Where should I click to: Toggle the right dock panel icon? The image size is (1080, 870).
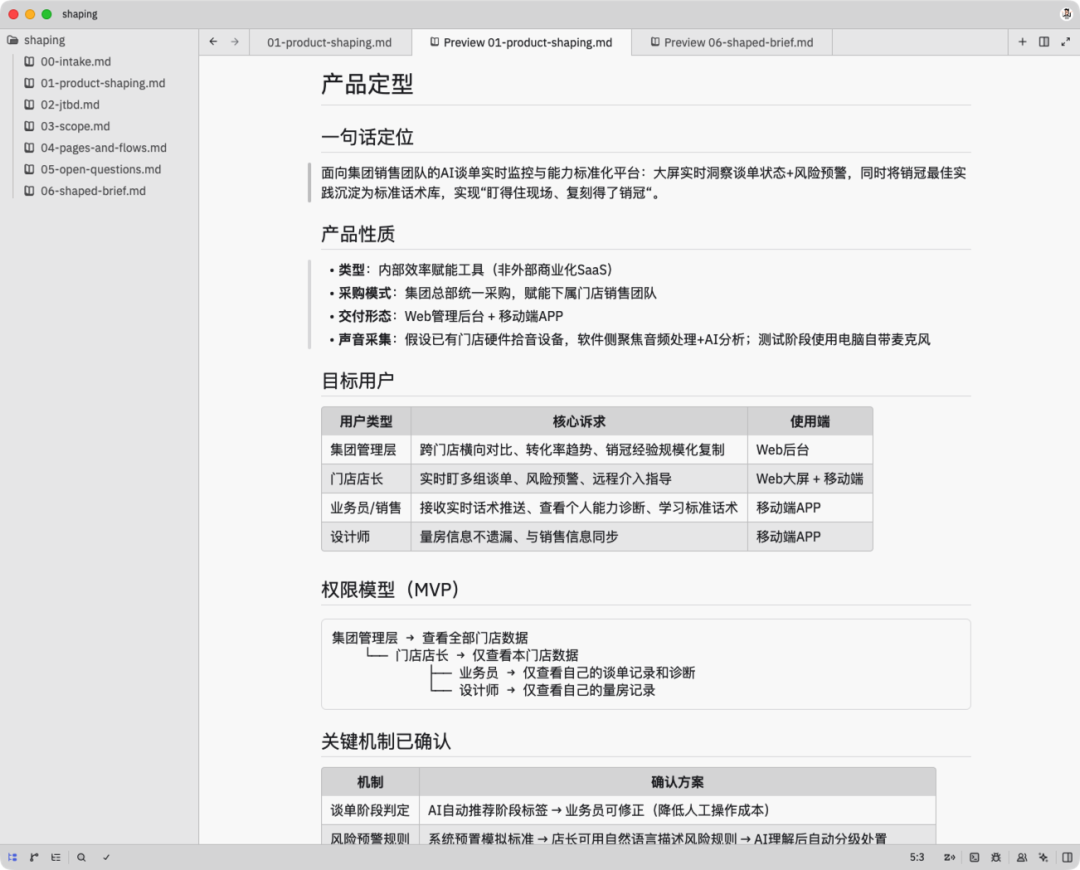tap(1067, 858)
